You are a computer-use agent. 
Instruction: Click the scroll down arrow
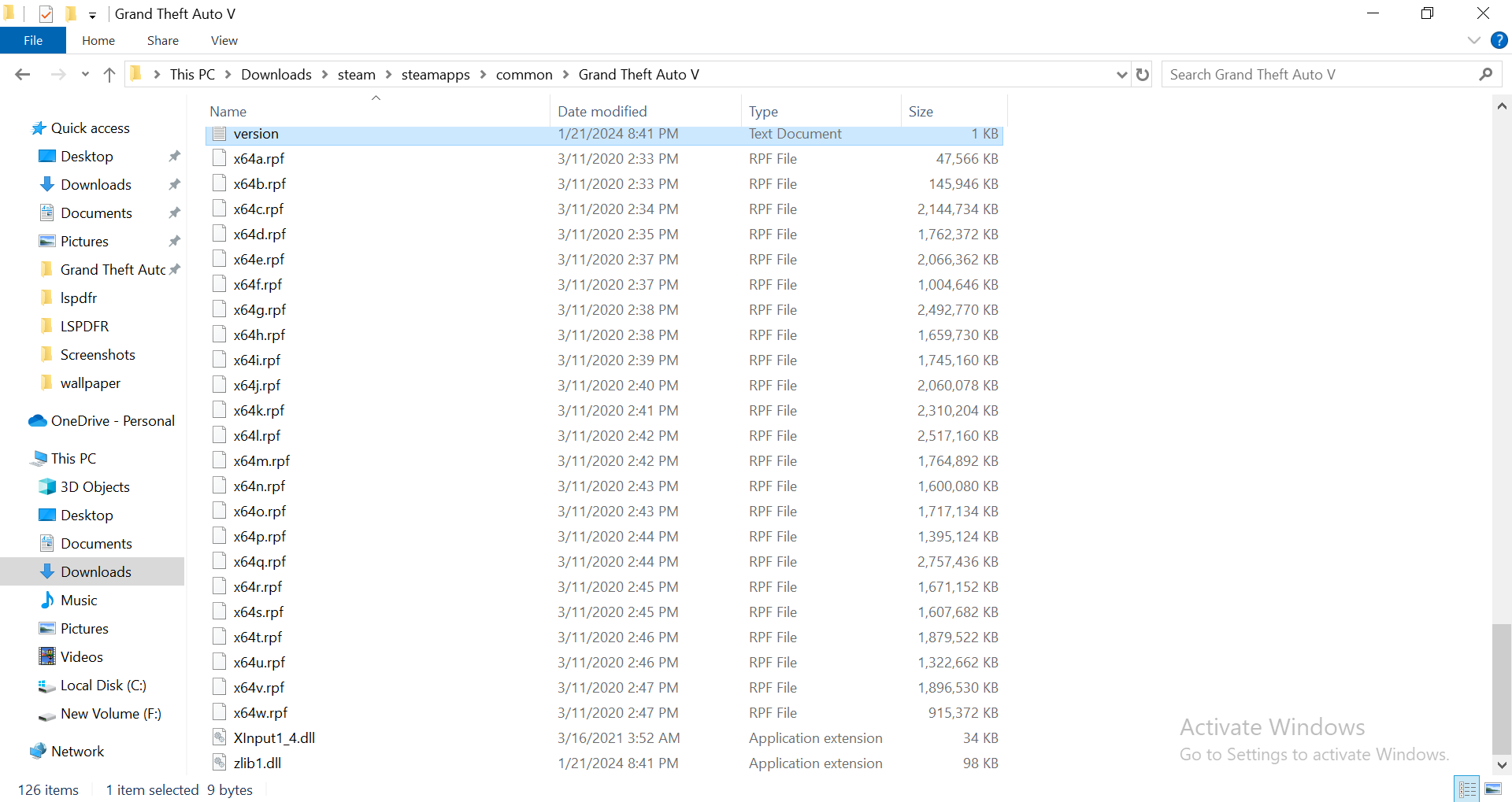(1502, 764)
